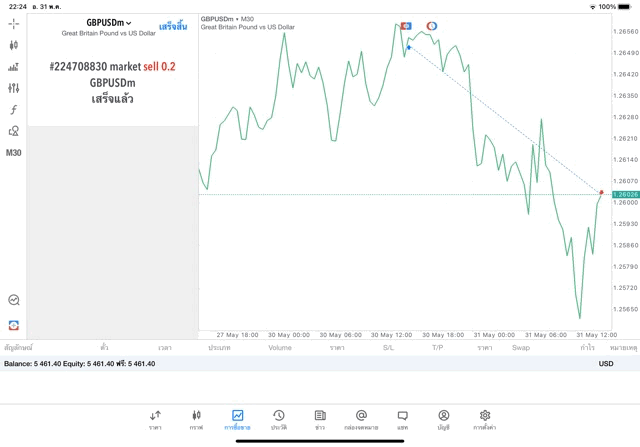Image resolution: width=640 pixels, height=447 pixels.
Task: Open the indicators function icon
Action: (x=14, y=110)
